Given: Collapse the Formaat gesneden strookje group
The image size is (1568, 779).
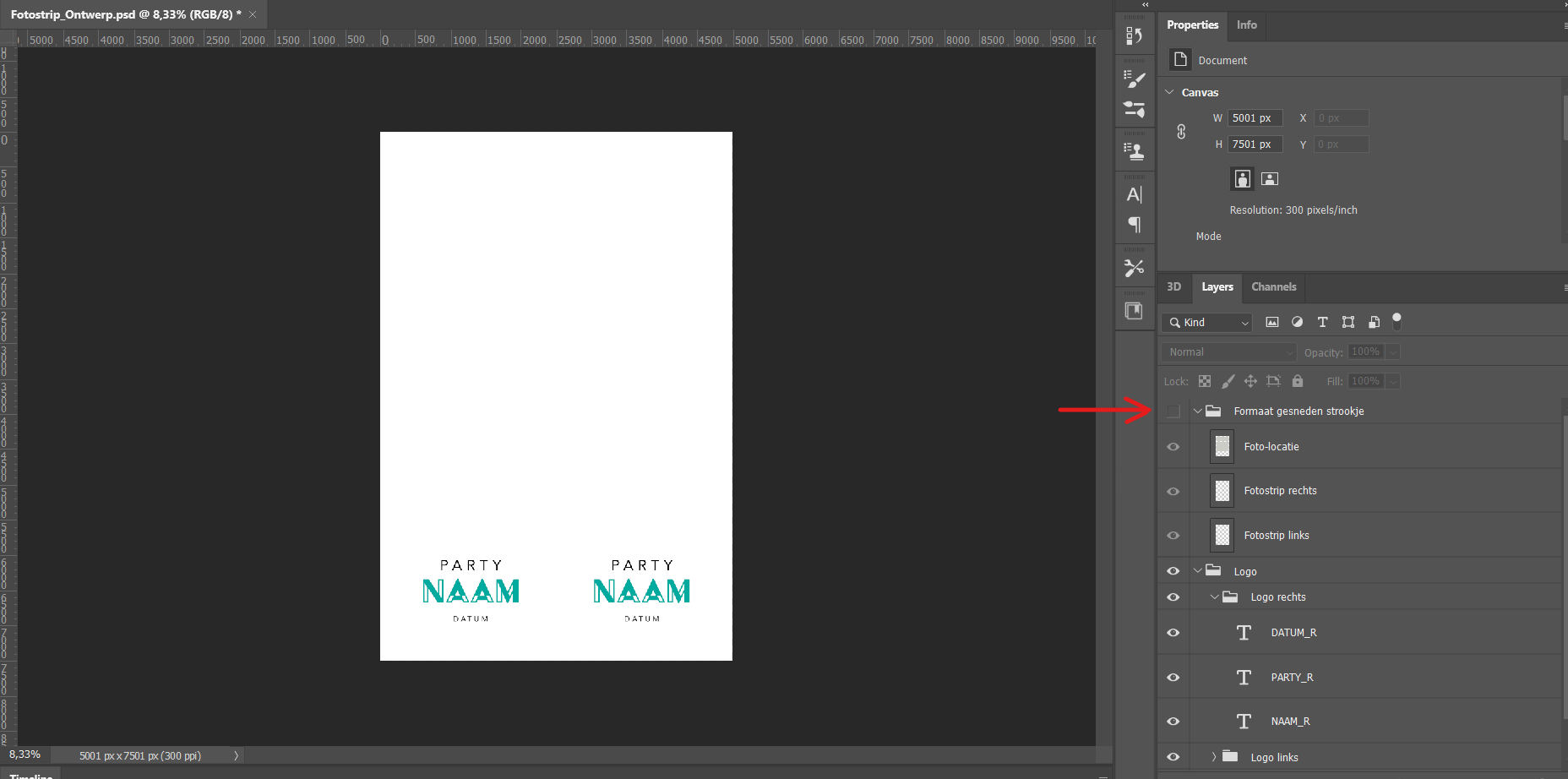Looking at the screenshot, I should coord(1197,411).
